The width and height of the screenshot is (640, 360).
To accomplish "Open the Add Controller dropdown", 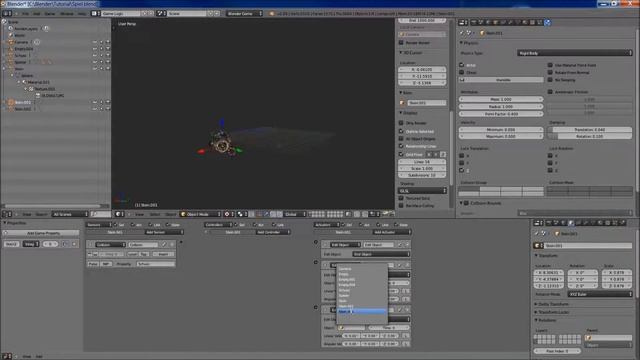I will 273,232.
